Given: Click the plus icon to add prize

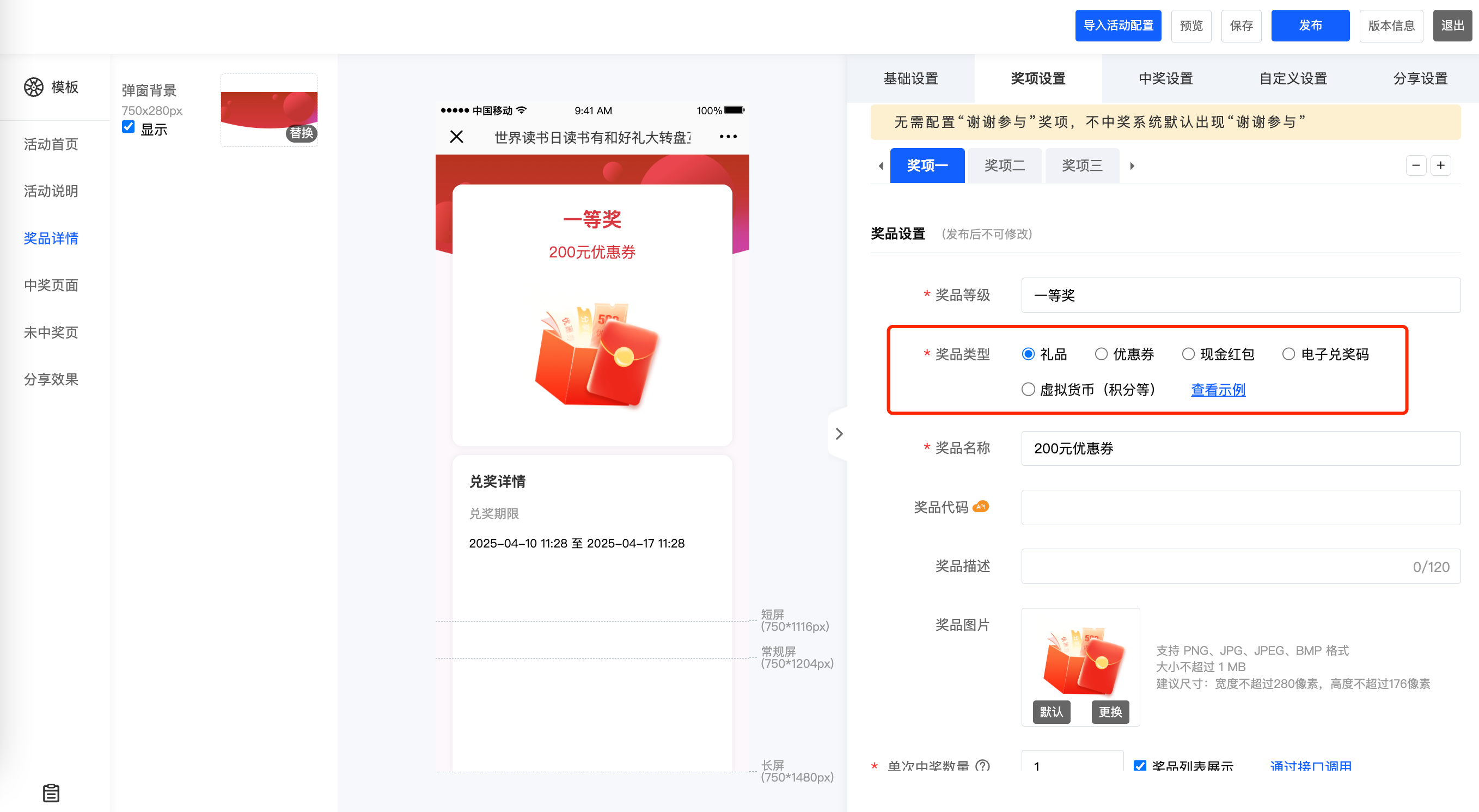Looking at the screenshot, I should point(1440,165).
